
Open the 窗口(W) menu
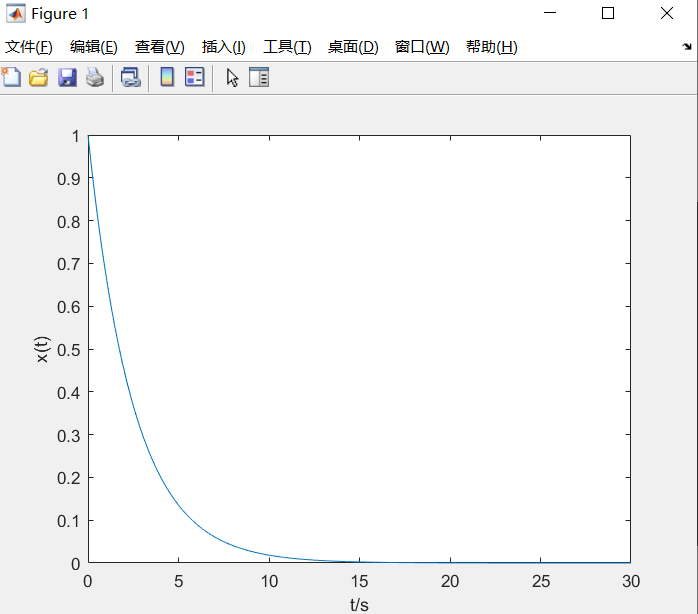tap(422, 47)
